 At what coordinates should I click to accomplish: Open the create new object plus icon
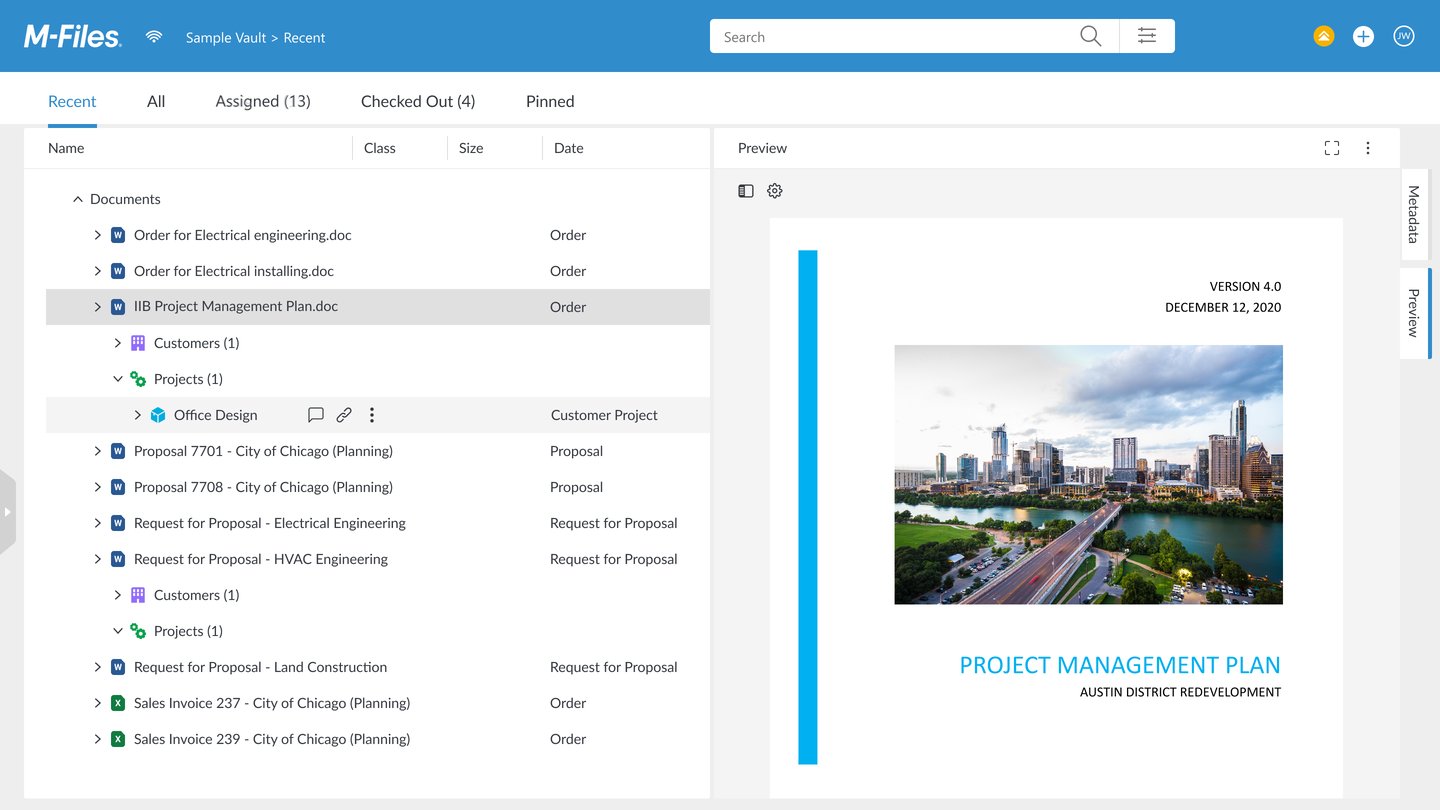pyautogui.click(x=1363, y=35)
